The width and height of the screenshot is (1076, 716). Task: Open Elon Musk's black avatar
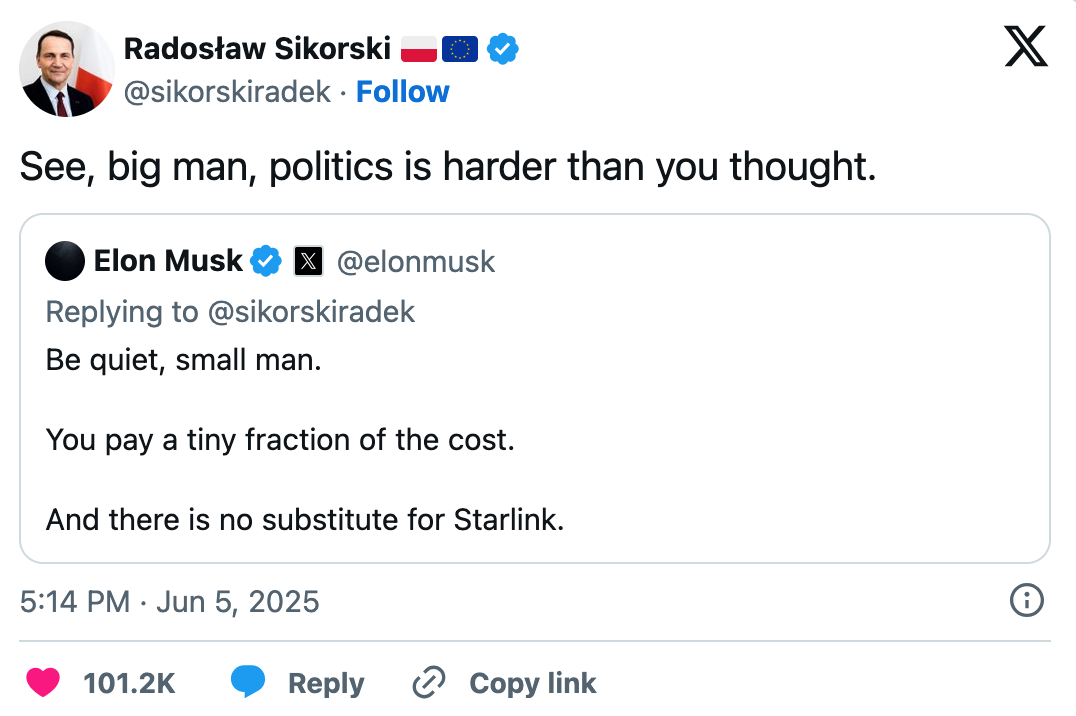(65, 261)
